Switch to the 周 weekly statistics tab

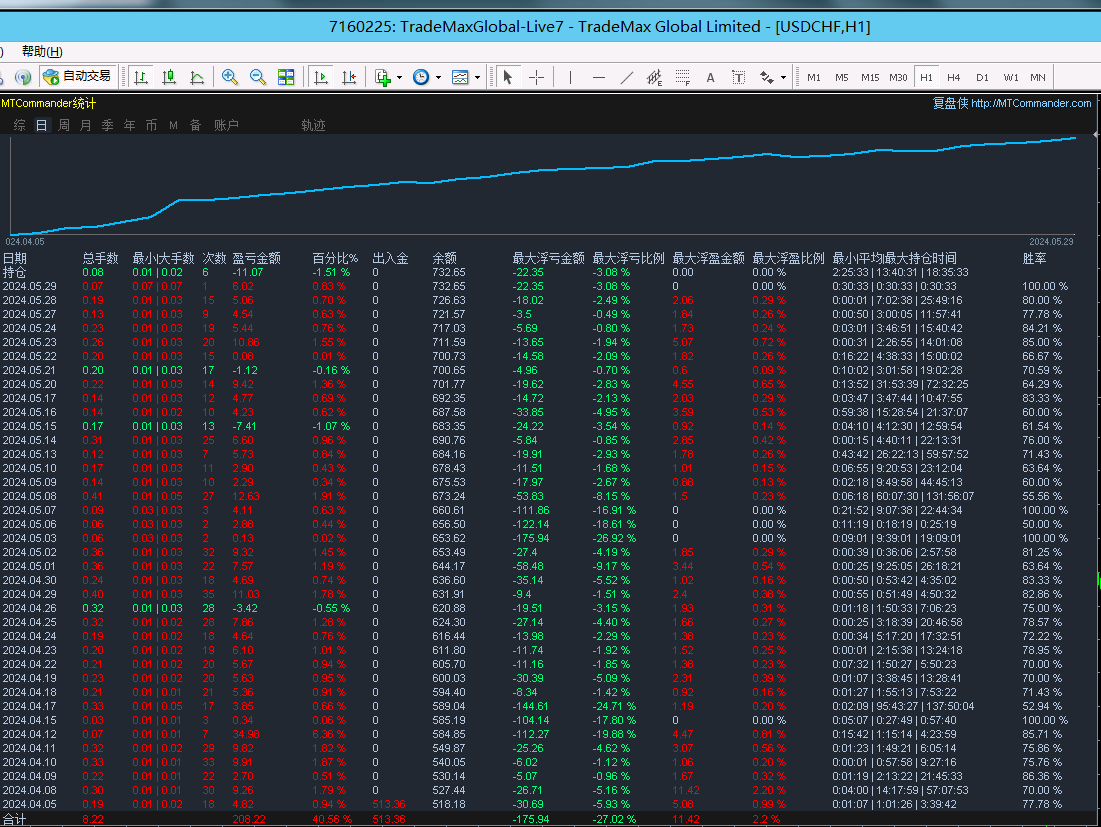tap(64, 125)
